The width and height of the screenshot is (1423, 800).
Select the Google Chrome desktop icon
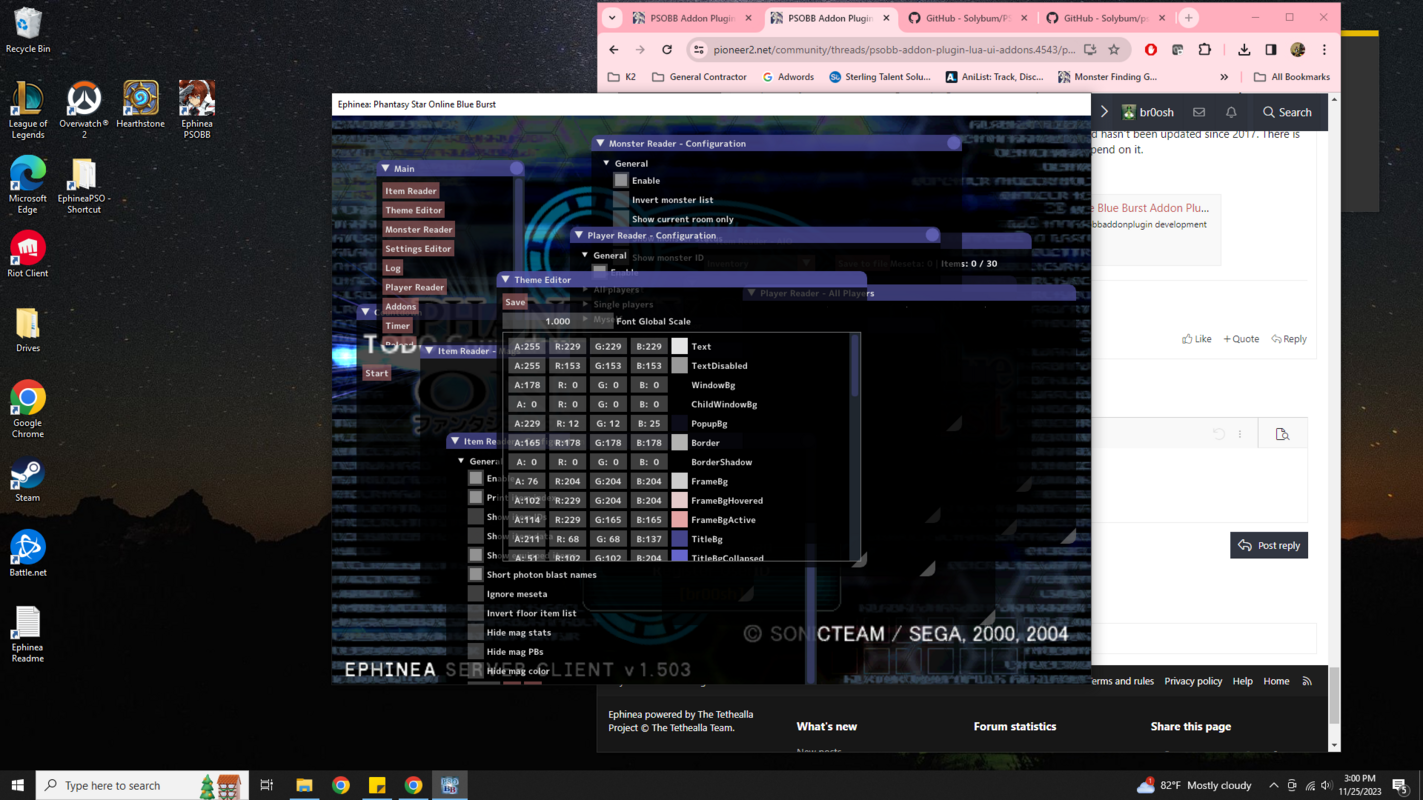28,410
